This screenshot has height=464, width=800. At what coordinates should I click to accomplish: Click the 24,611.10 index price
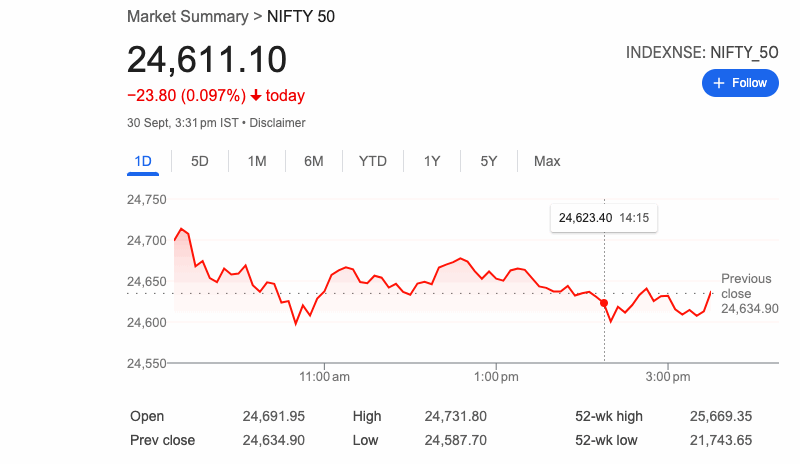tap(207, 59)
